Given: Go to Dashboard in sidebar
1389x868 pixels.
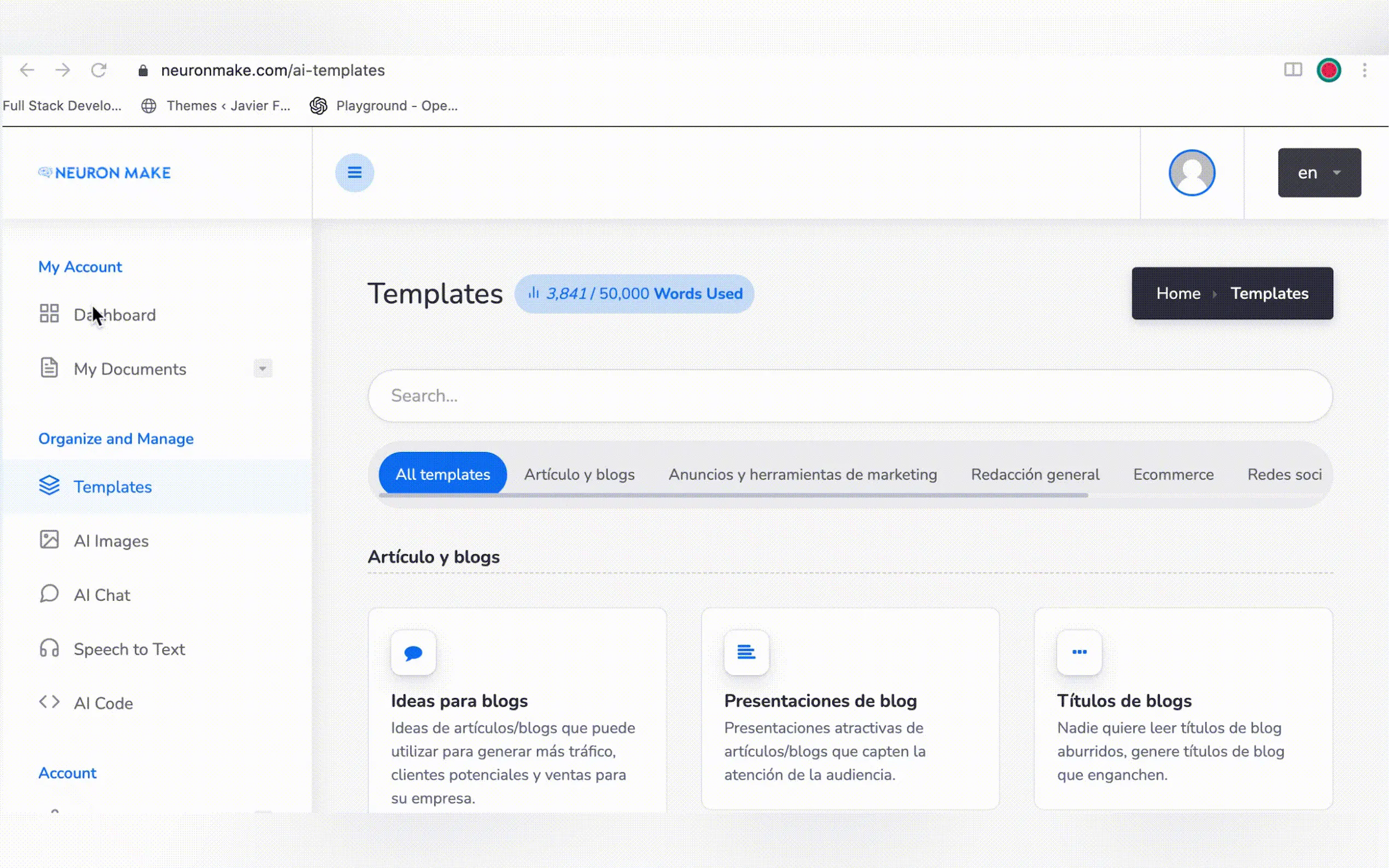Looking at the screenshot, I should pos(115,315).
